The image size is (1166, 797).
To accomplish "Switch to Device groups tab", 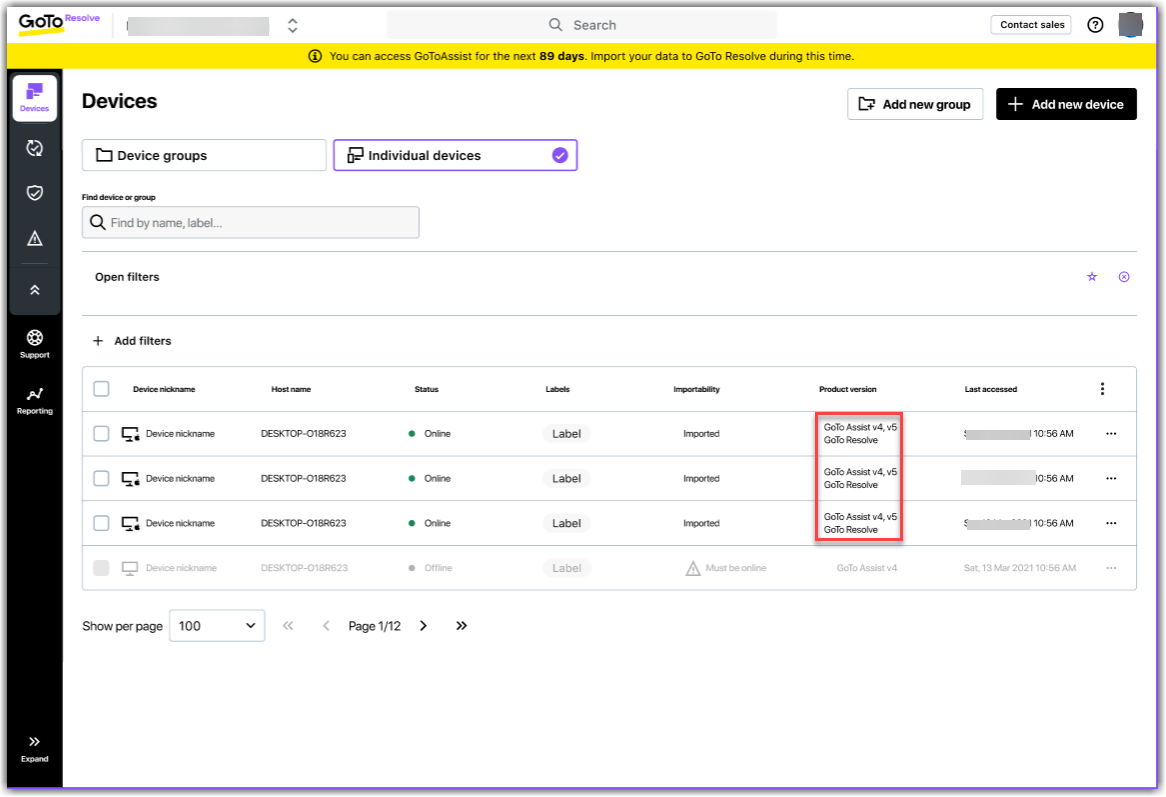I will pyautogui.click(x=204, y=155).
